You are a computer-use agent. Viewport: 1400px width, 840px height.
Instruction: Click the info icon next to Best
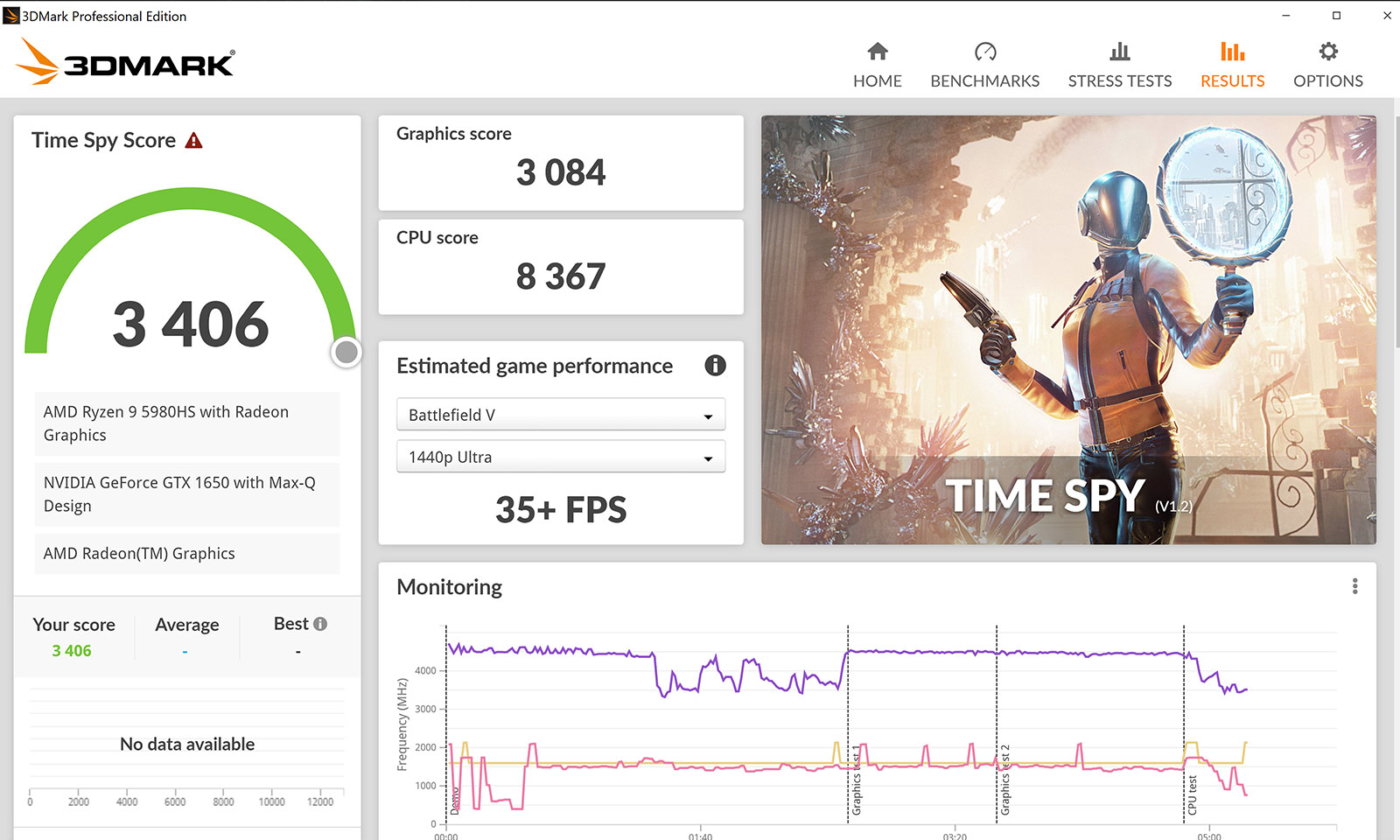point(320,624)
